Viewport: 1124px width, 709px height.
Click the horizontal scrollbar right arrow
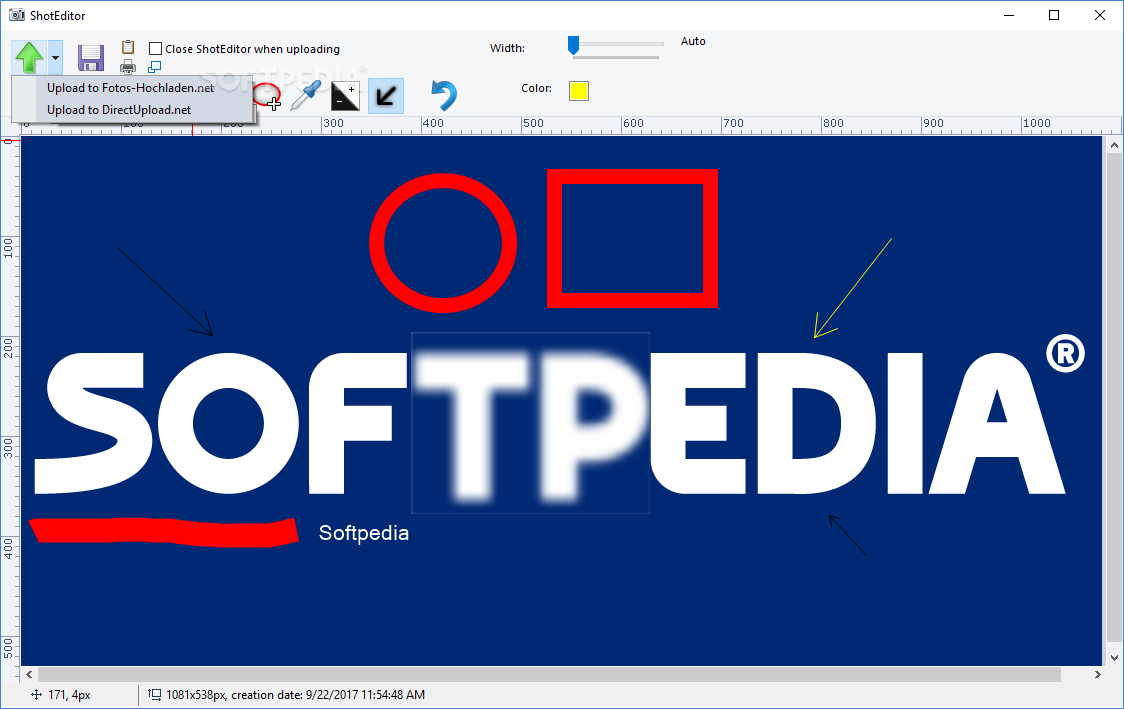point(1097,675)
